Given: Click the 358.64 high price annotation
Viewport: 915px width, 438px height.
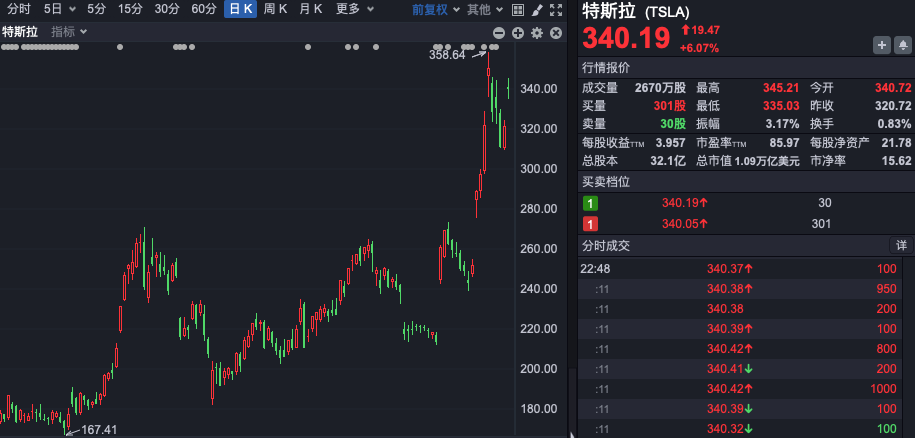Looking at the screenshot, I should click(x=447, y=55).
